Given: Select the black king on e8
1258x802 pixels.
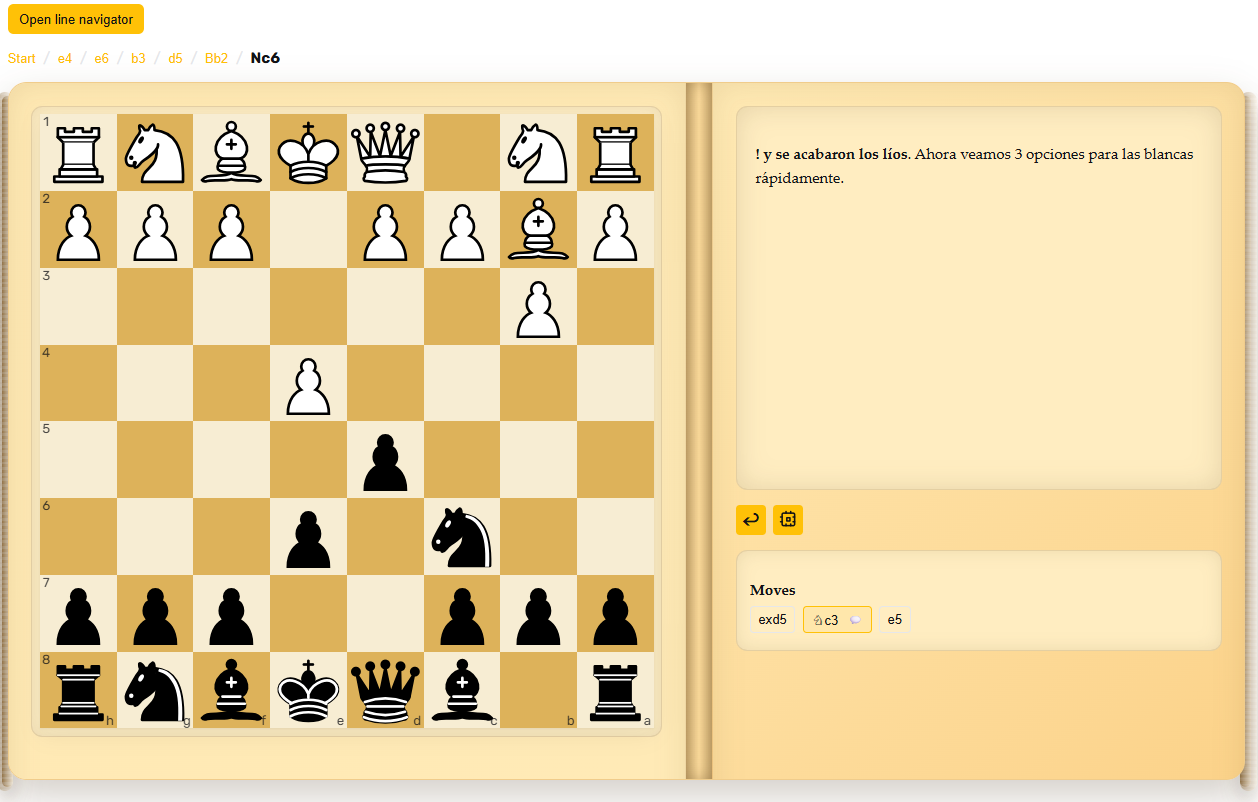Looking at the screenshot, I should point(308,691).
